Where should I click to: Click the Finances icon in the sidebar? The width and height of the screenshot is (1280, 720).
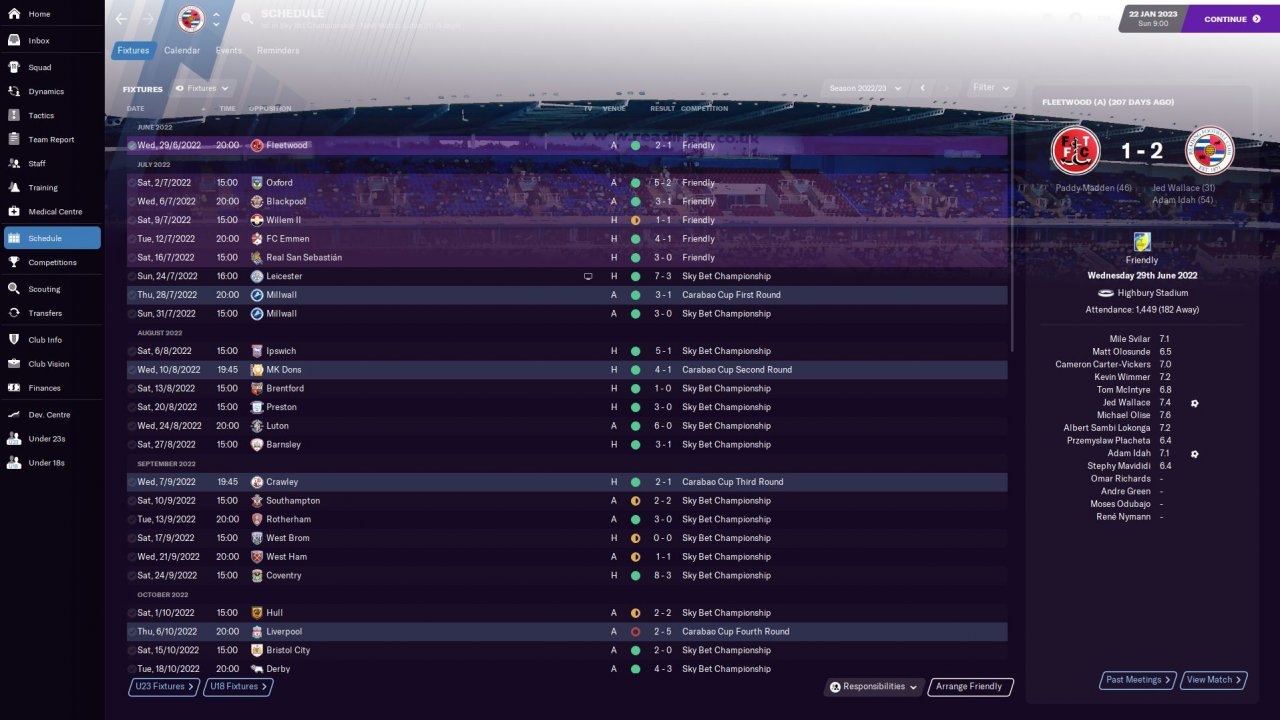click(15, 388)
